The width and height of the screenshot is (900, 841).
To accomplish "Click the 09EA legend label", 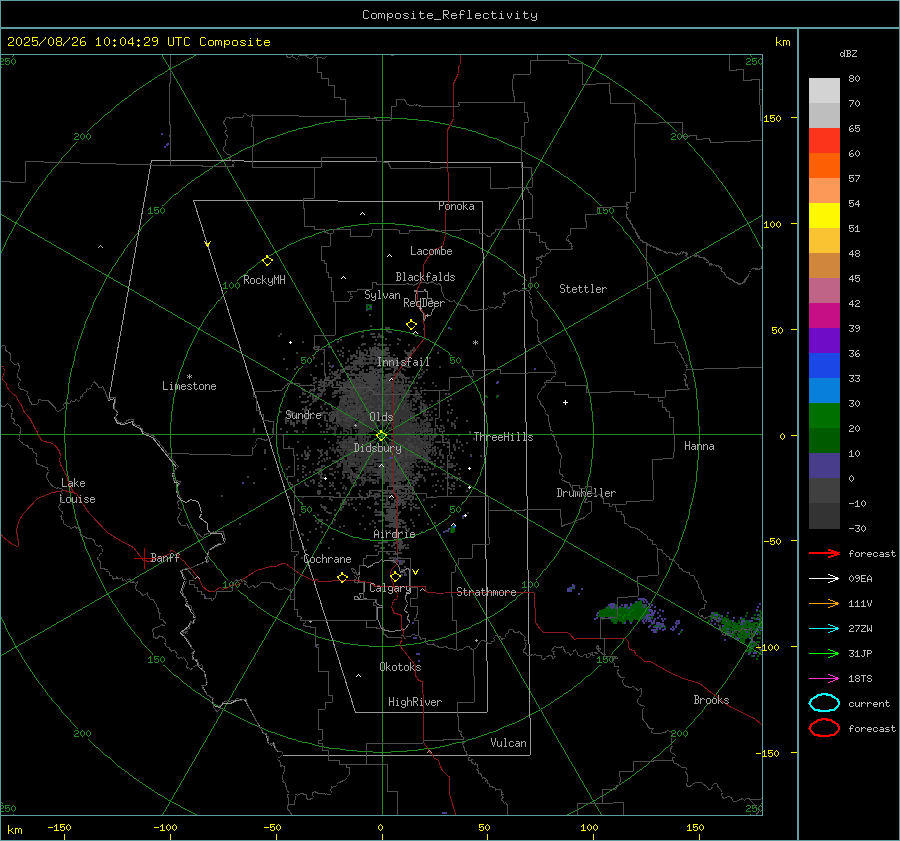I will point(860,579).
